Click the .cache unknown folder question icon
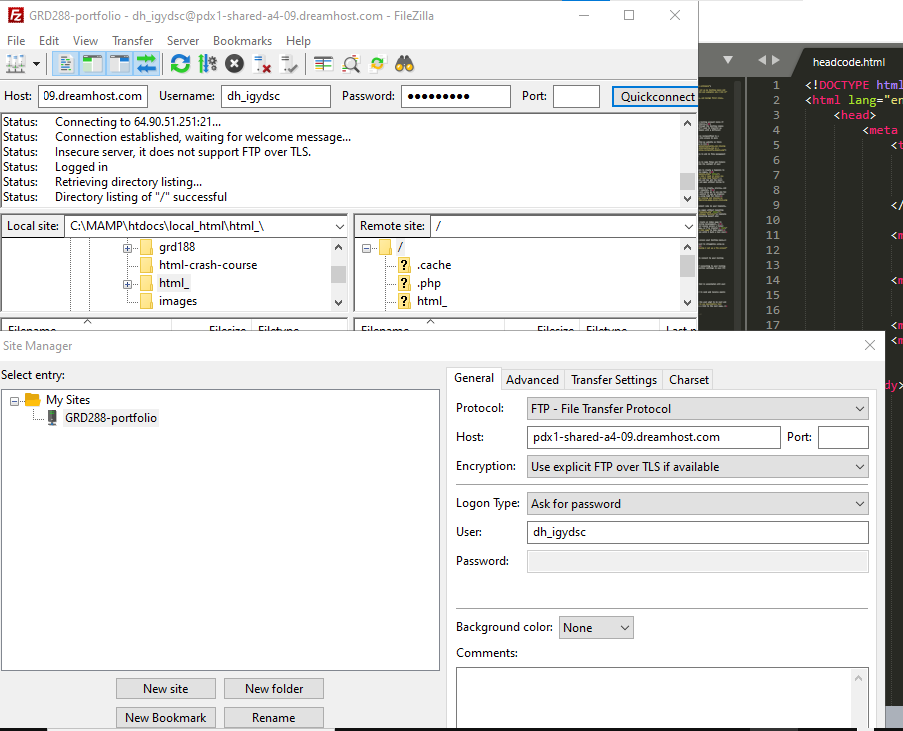Viewport: 903px width, 731px height. coord(404,265)
